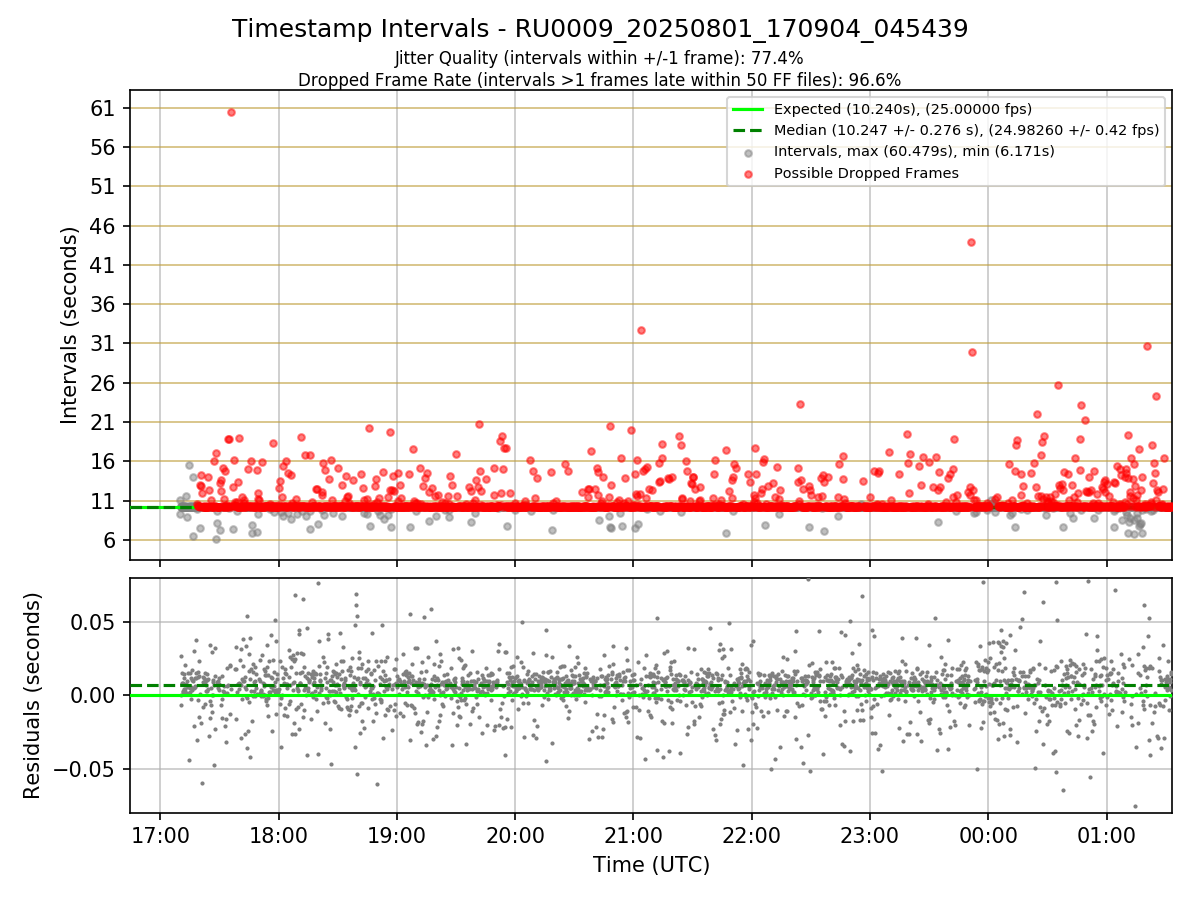Click the Jitter Quality 77.4% subtitle line
This screenshot has width=1200, height=900.
click(599, 58)
